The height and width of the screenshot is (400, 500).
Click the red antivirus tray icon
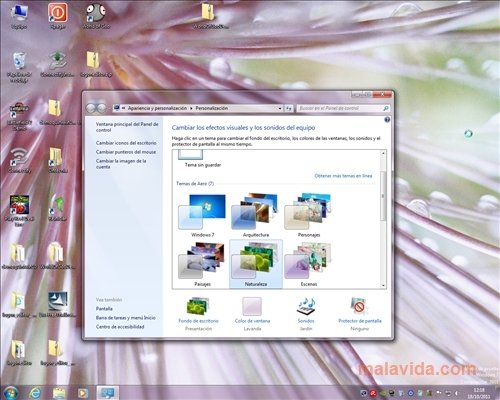pyautogui.click(x=373, y=394)
